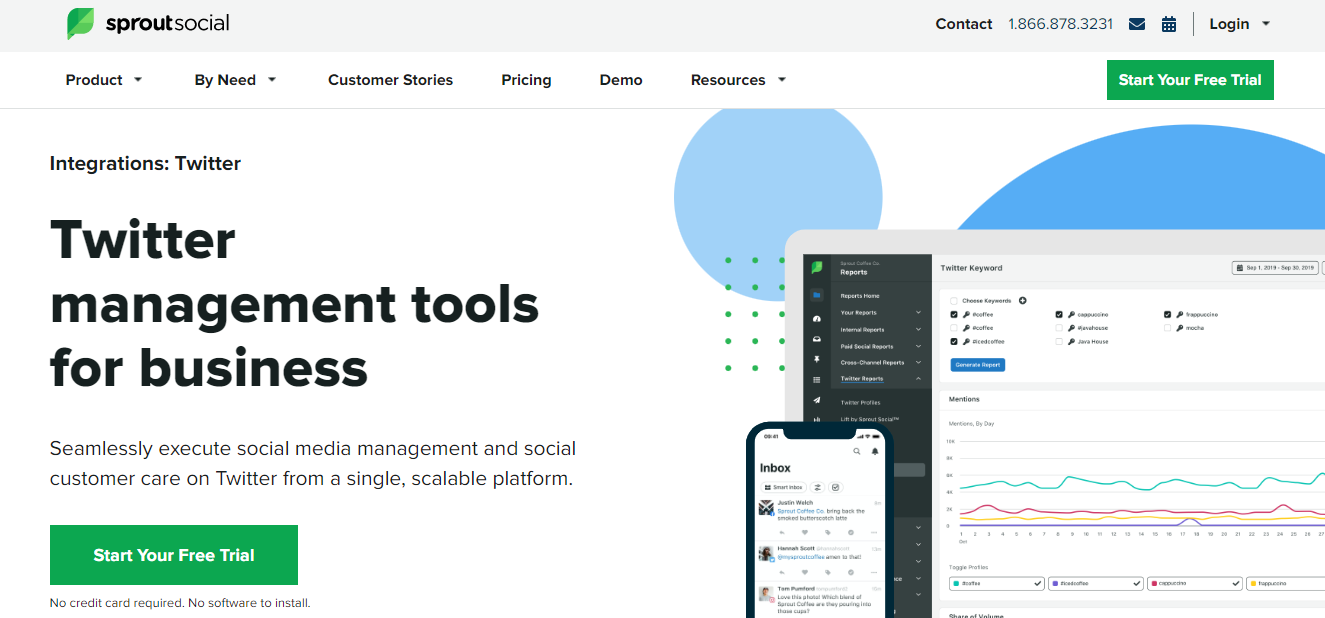The image size is (1325, 618).
Task: Uncheck the cappuccino keyword checkbox
Action: tap(1059, 314)
